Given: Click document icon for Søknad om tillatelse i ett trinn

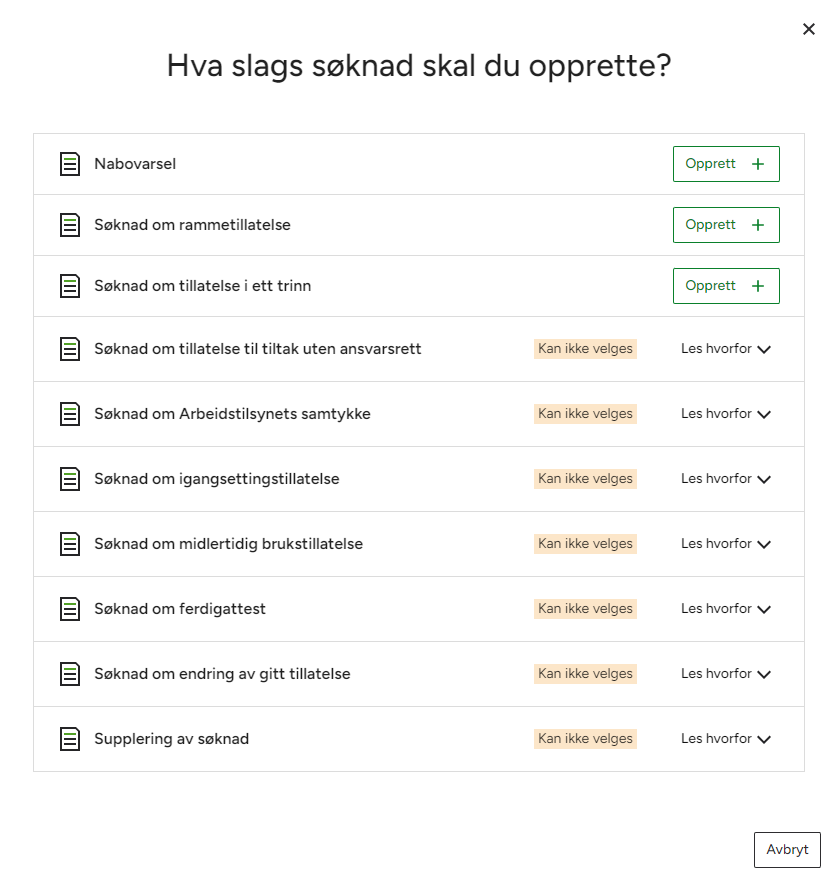Looking at the screenshot, I should 69,286.
